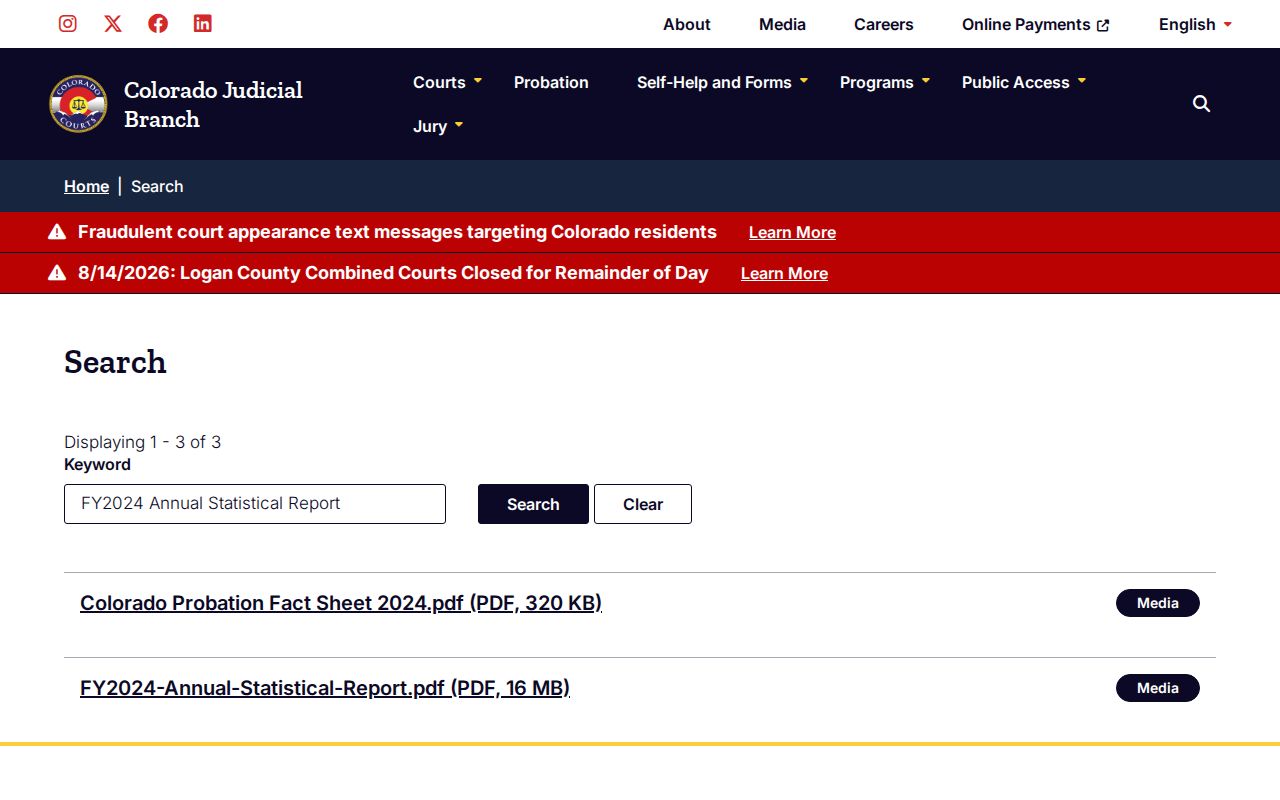Open the Instagram social link
The width and height of the screenshot is (1280, 800).
[68, 23]
